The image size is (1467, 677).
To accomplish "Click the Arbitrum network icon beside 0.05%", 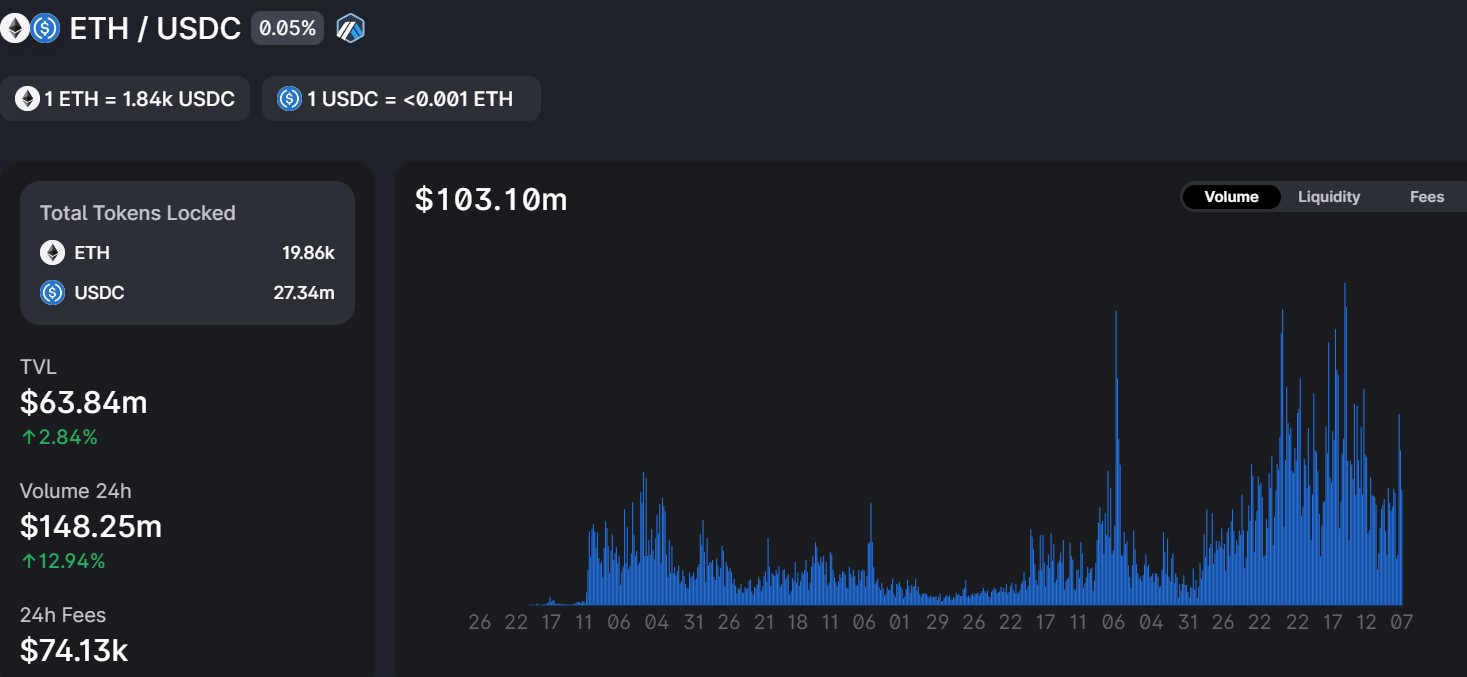I will point(351,28).
